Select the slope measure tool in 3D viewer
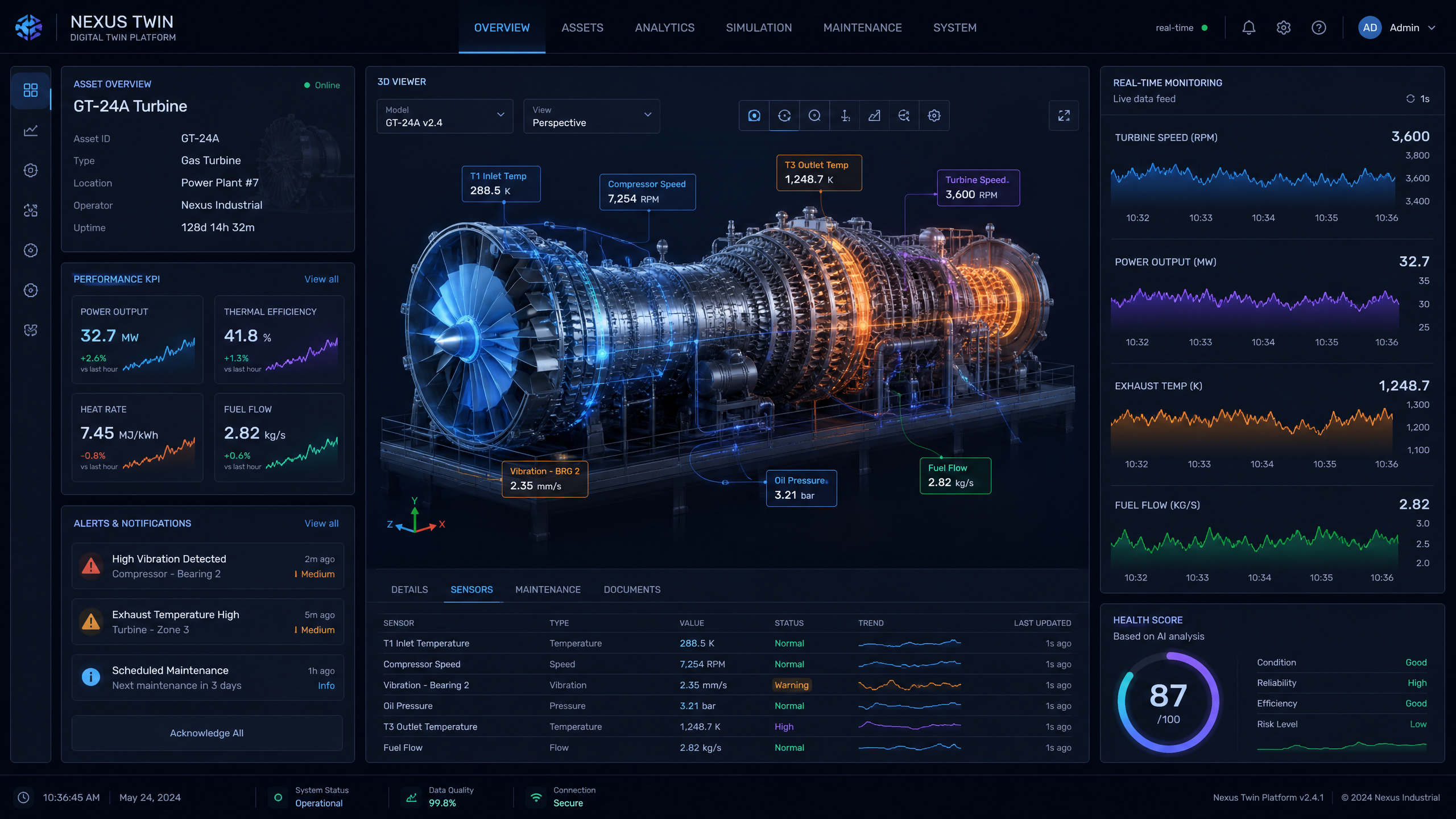This screenshot has width=1456, height=819. pos(874,115)
